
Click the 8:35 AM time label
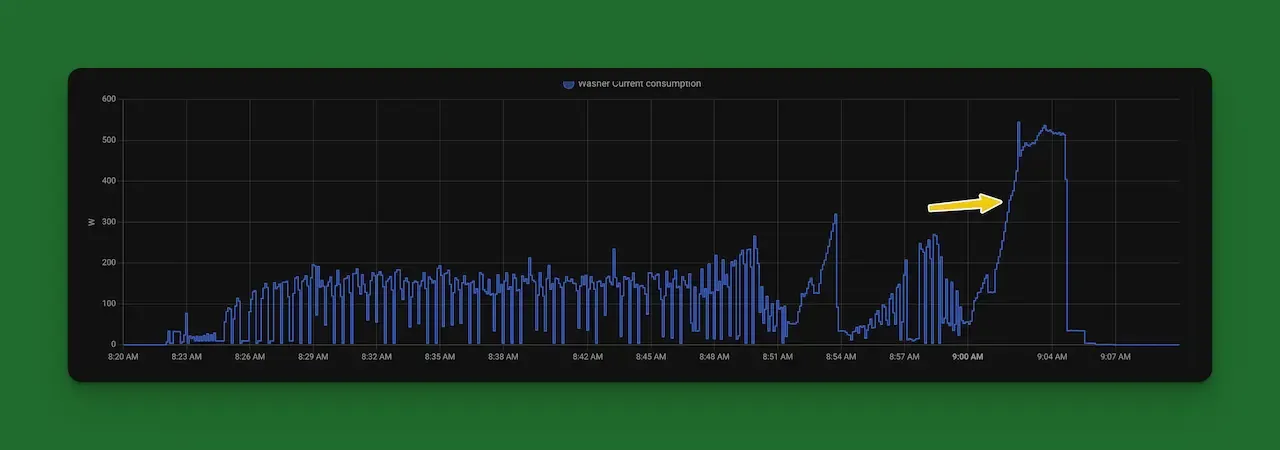tap(439, 356)
